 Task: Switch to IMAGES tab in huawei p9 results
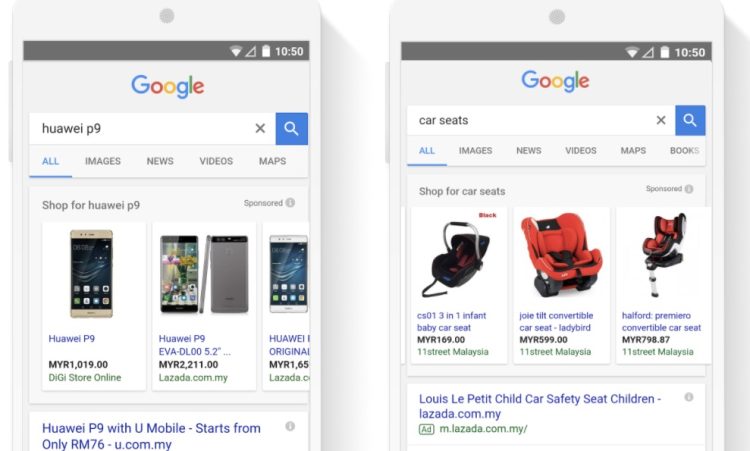click(x=103, y=161)
